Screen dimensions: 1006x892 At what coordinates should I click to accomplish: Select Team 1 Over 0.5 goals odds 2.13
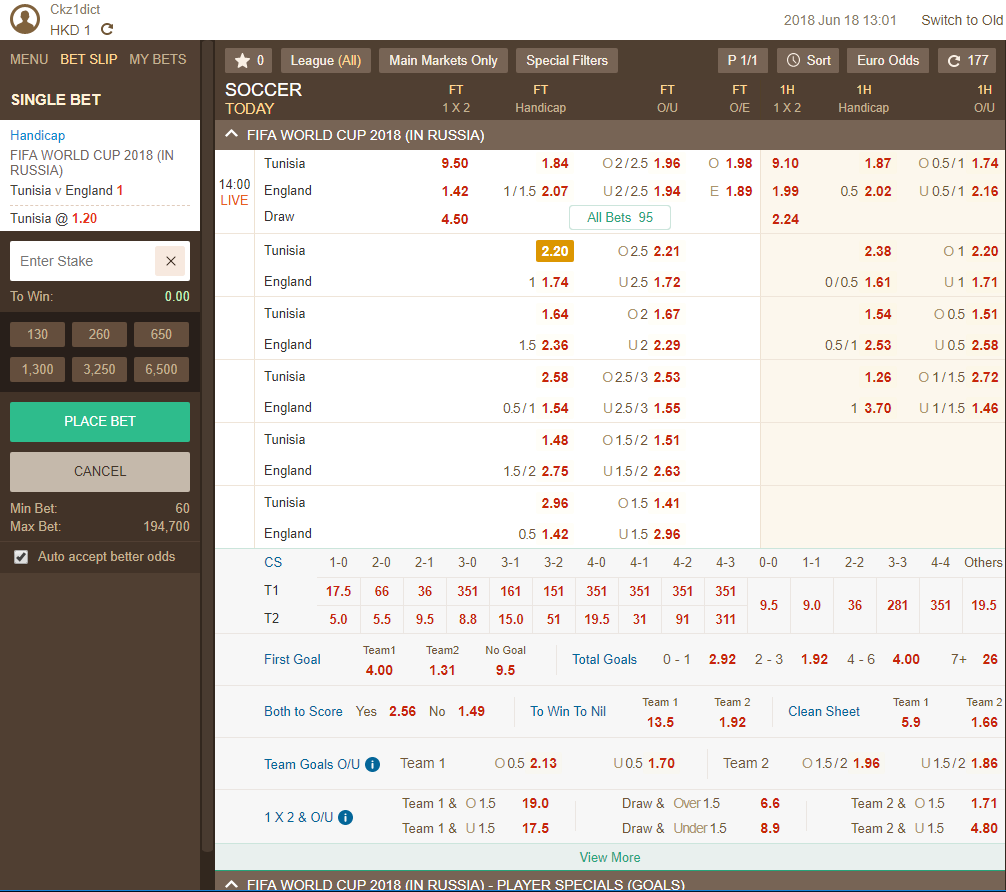point(543,764)
